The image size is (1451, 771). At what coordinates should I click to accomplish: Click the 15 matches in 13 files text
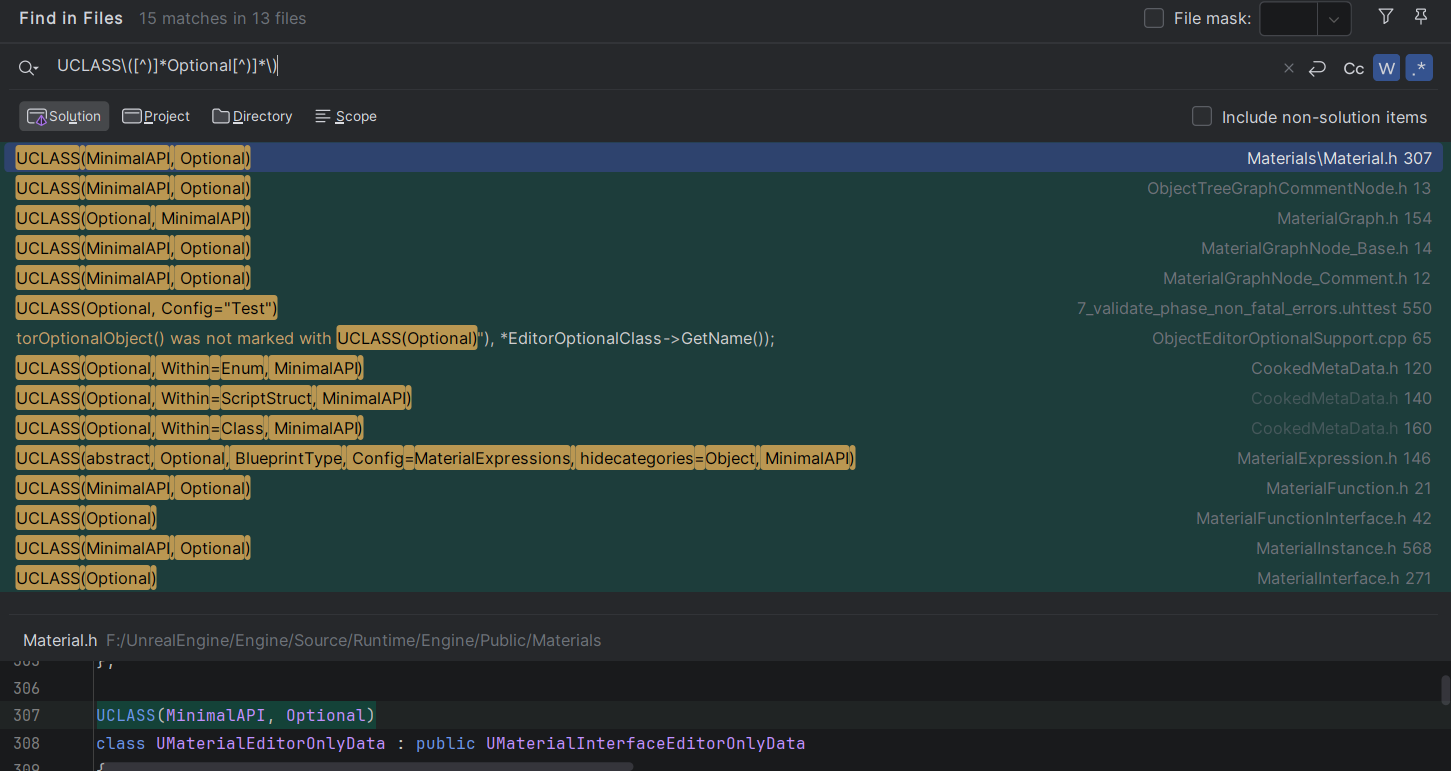pos(223,18)
